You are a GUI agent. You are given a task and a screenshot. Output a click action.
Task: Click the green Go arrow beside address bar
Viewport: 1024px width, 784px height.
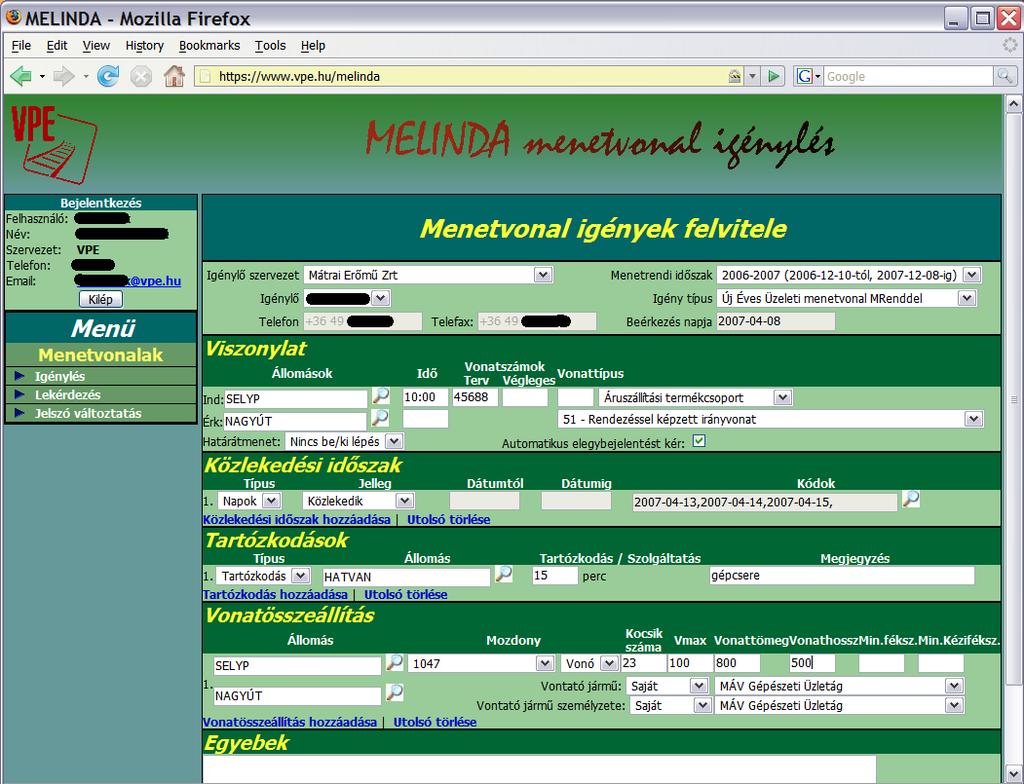(774, 76)
